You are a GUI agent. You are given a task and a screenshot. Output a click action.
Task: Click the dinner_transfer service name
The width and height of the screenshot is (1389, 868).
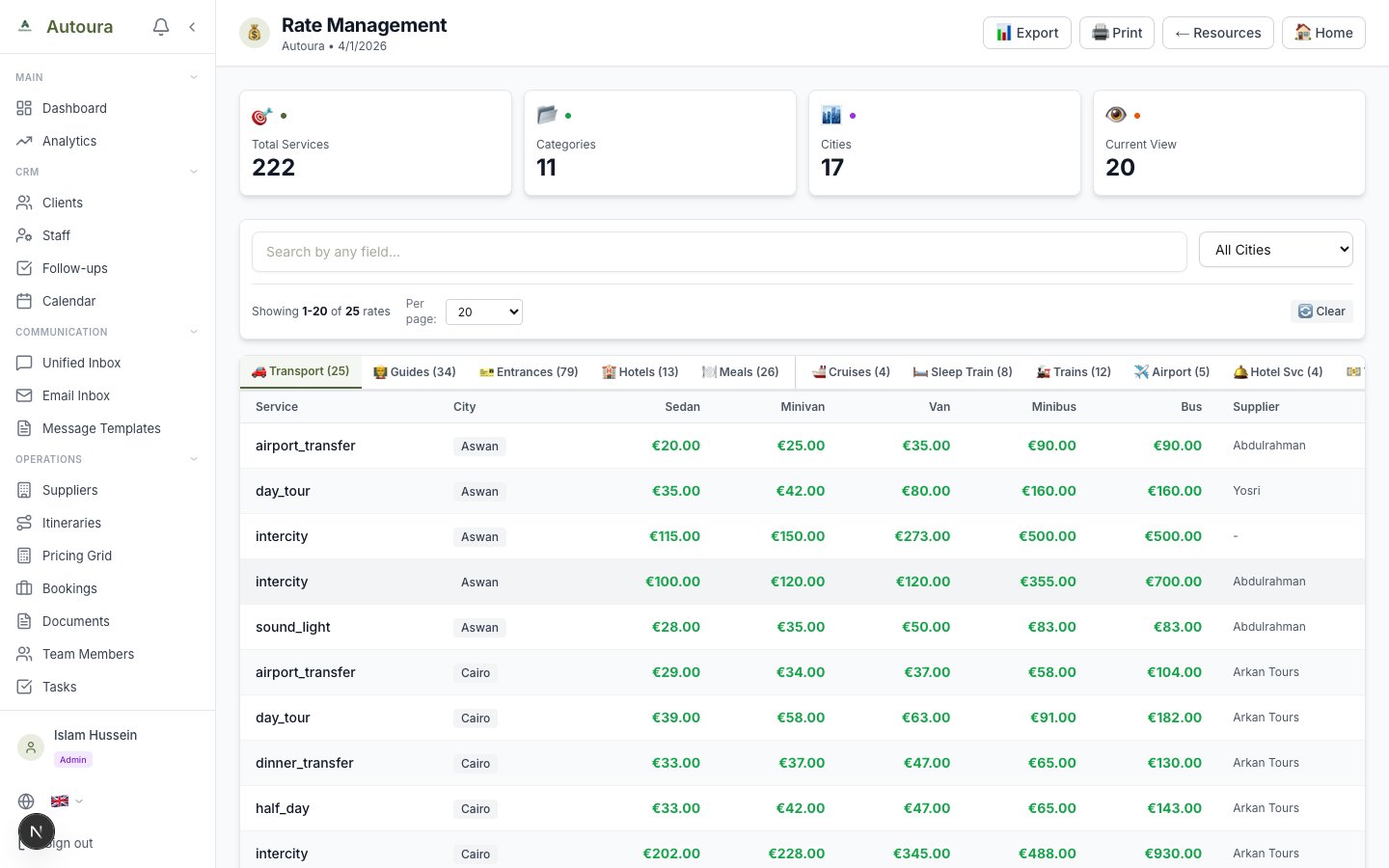pyautogui.click(x=305, y=763)
